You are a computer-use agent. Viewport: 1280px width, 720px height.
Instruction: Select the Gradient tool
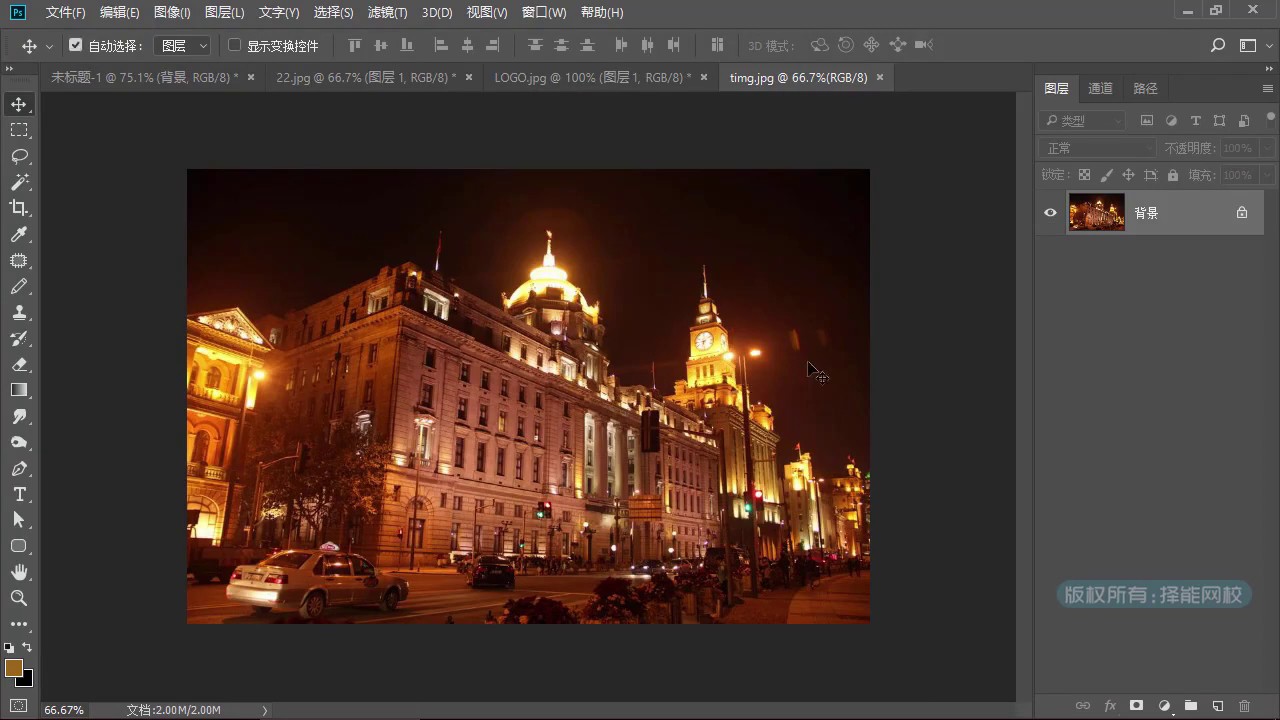point(19,390)
